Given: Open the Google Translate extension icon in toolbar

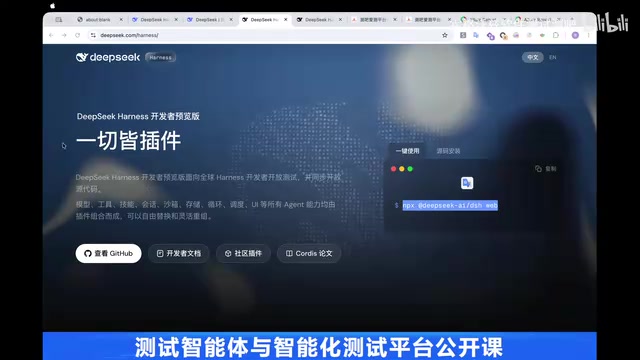Looking at the screenshot, I should [476, 36].
